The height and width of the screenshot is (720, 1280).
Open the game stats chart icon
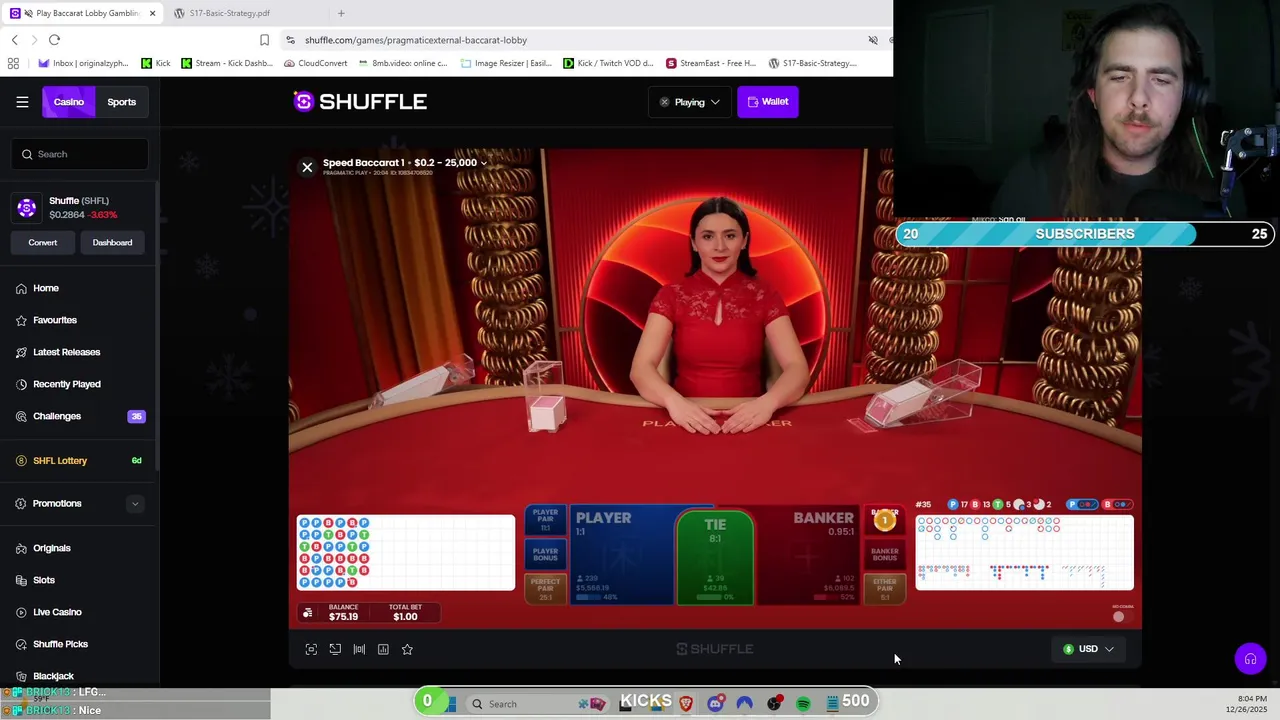click(383, 649)
